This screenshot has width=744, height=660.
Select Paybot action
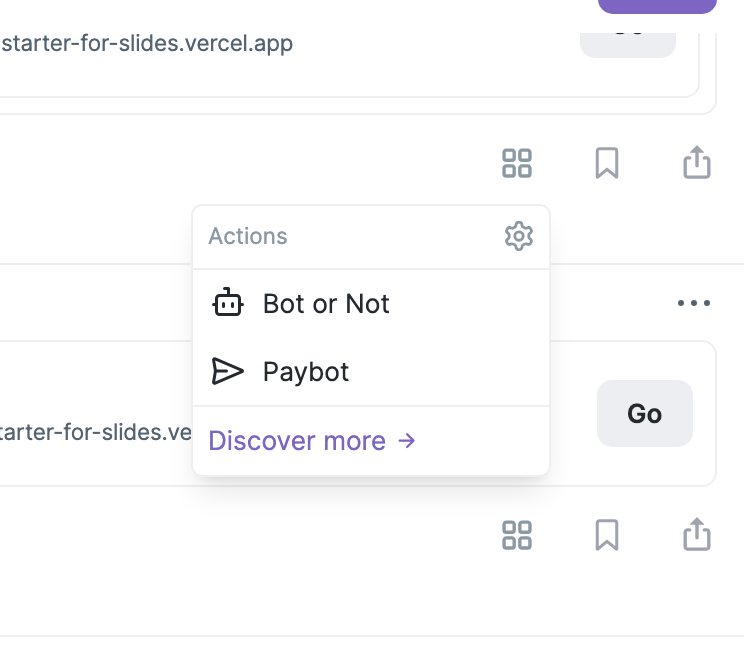click(x=371, y=372)
